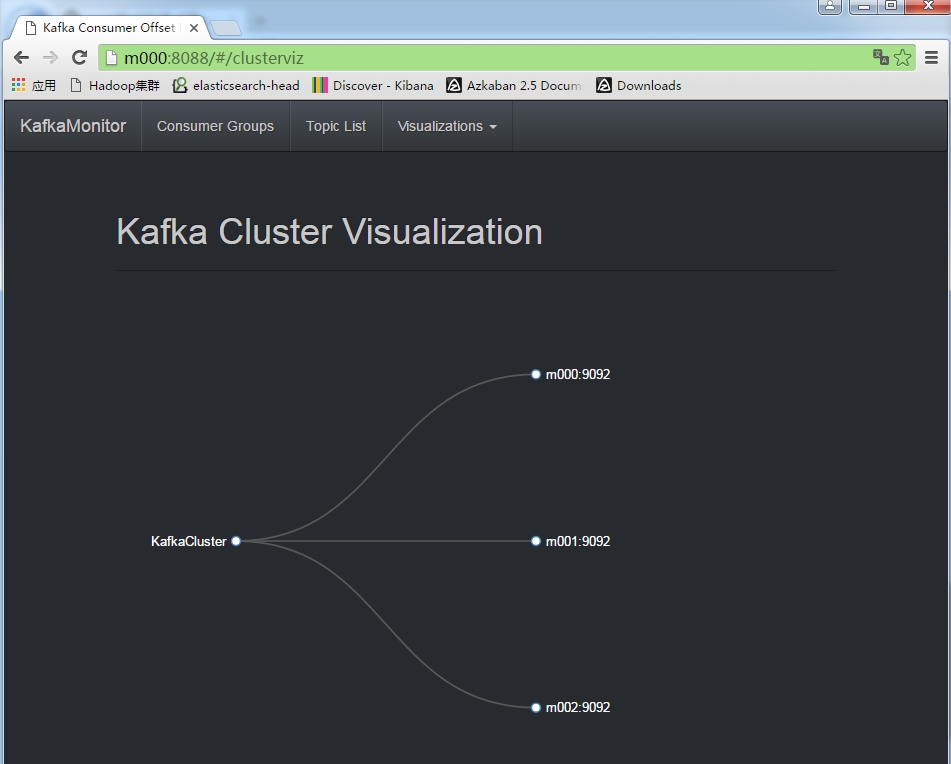Click the KafkaCluster node label text
951x764 pixels.
(189, 541)
